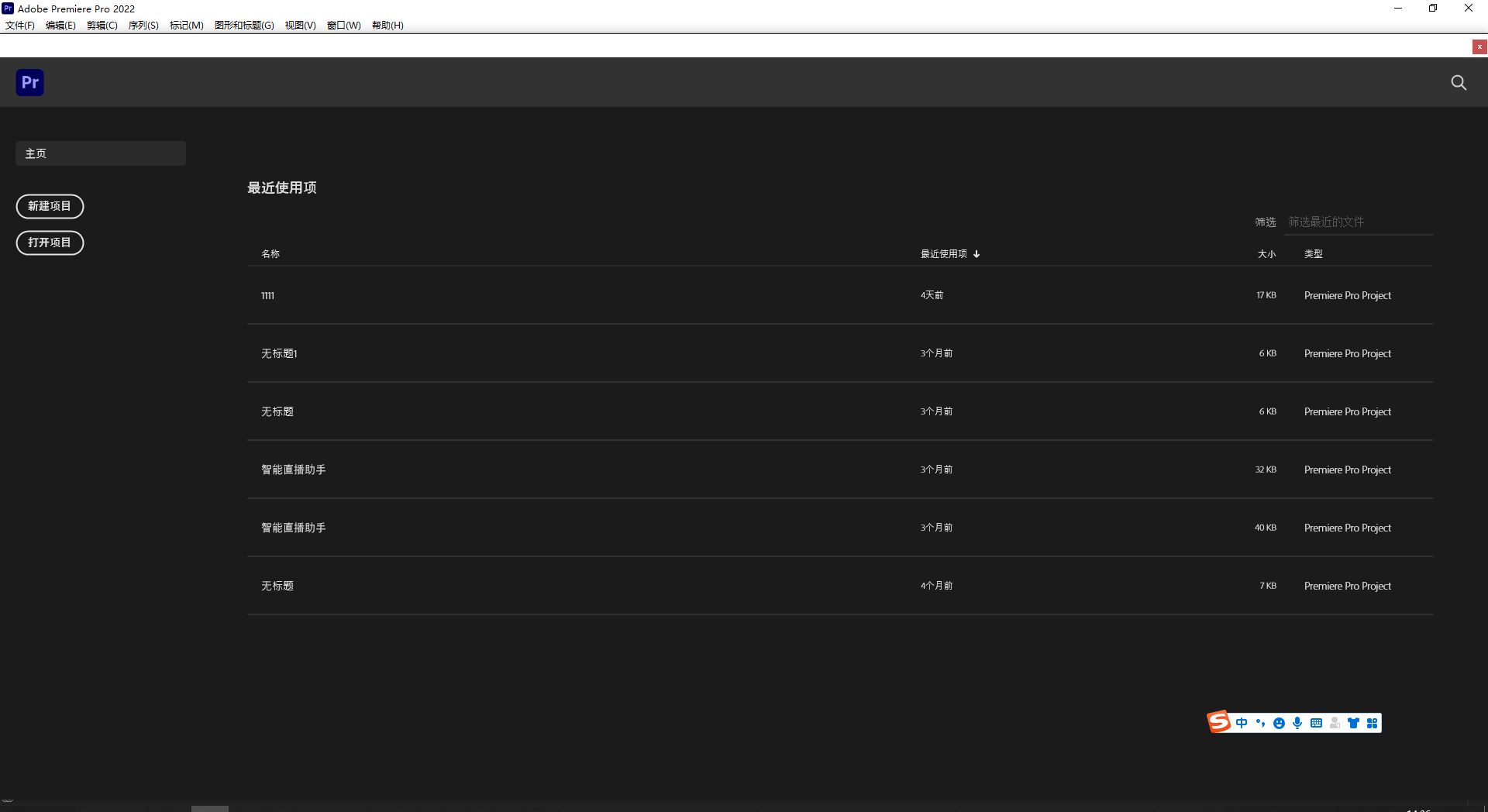Select the 主页 tab in sidebar
The height and width of the screenshot is (812, 1488).
click(x=101, y=153)
